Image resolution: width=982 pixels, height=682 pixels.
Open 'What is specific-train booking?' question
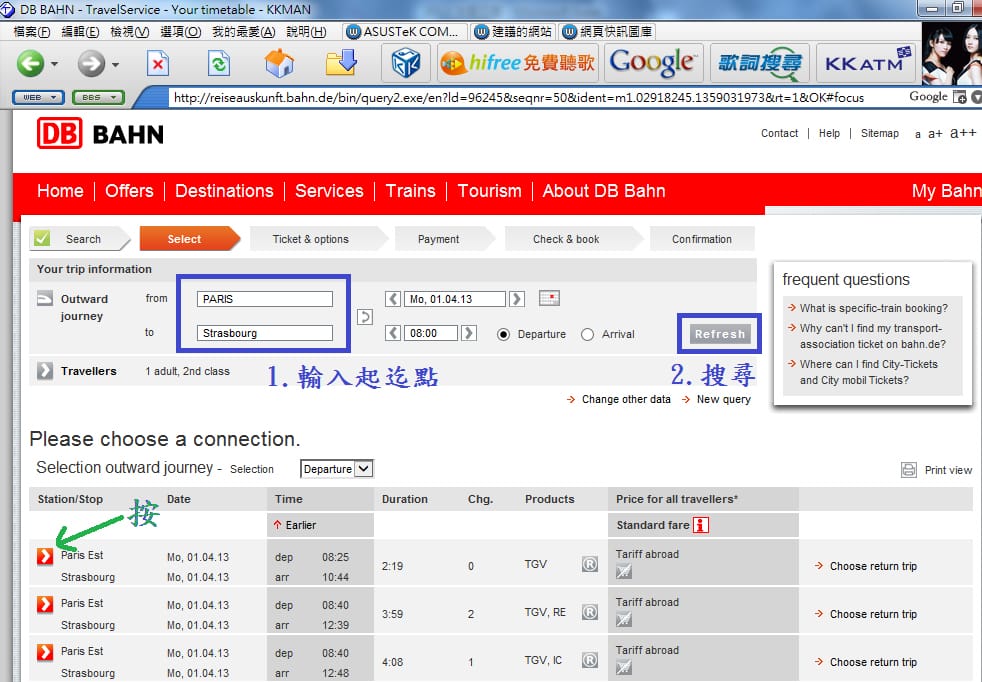point(874,308)
